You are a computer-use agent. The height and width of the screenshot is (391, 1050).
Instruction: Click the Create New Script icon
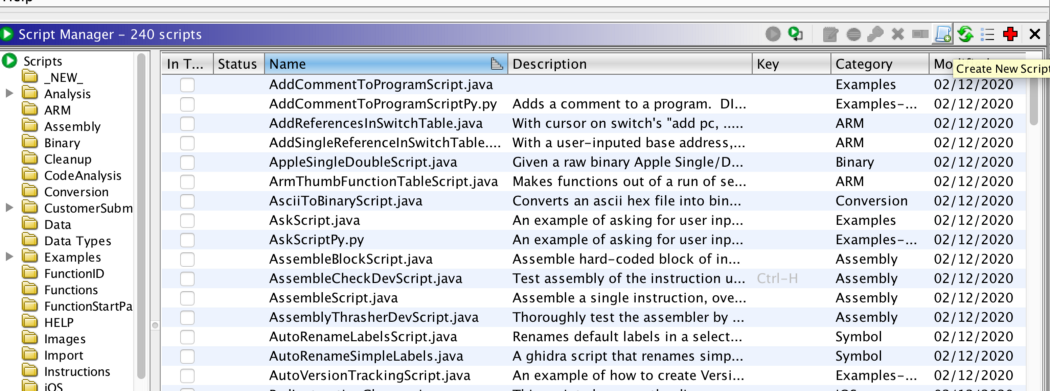click(x=943, y=33)
